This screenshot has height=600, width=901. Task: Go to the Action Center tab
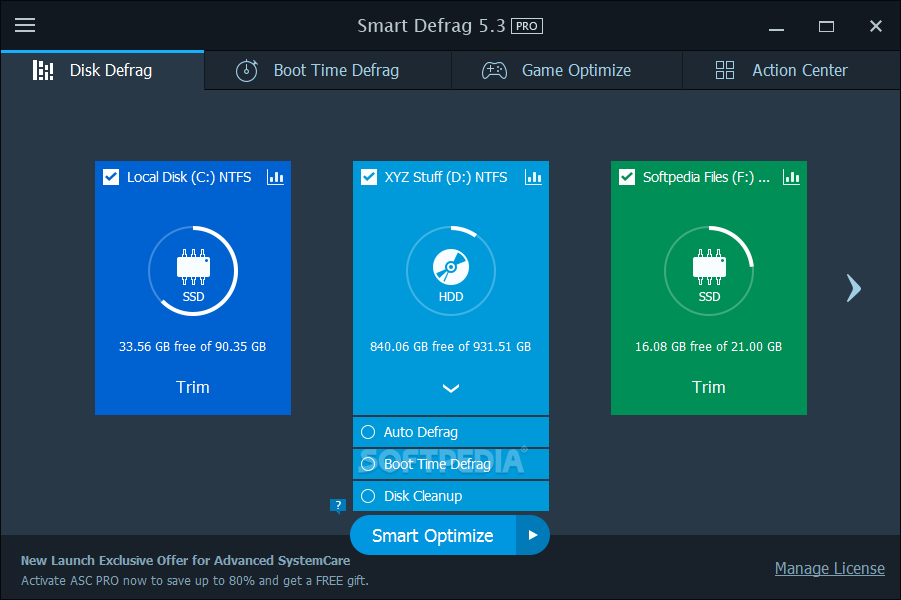(x=791, y=70)
